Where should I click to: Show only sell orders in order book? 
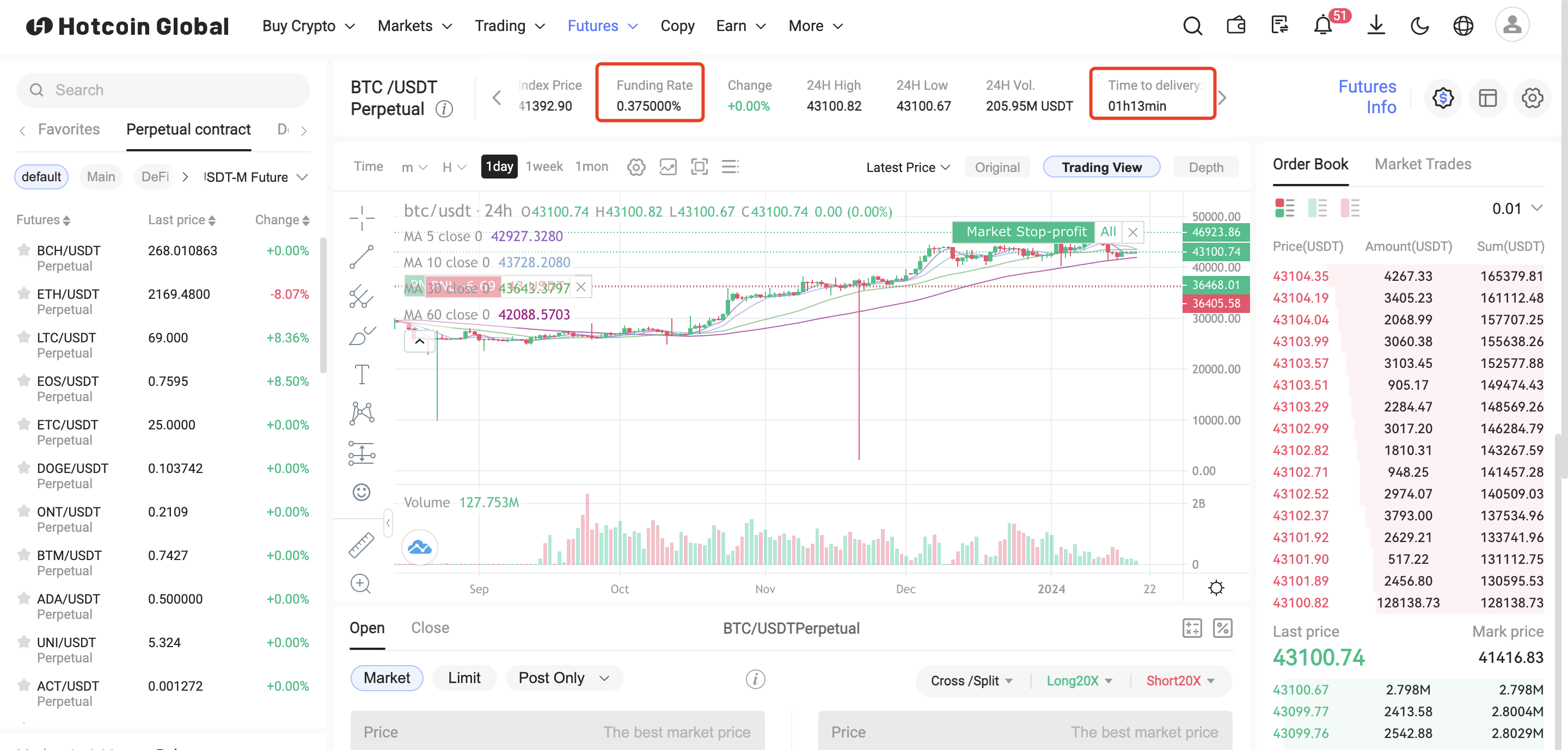pyautogui.click(x=1350, y=208)
